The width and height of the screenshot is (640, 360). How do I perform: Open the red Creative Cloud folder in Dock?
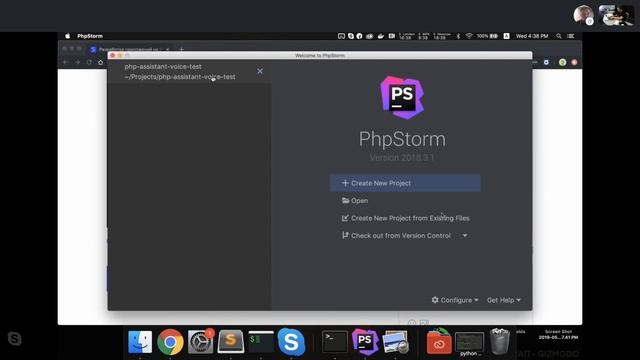click(439, 342)
